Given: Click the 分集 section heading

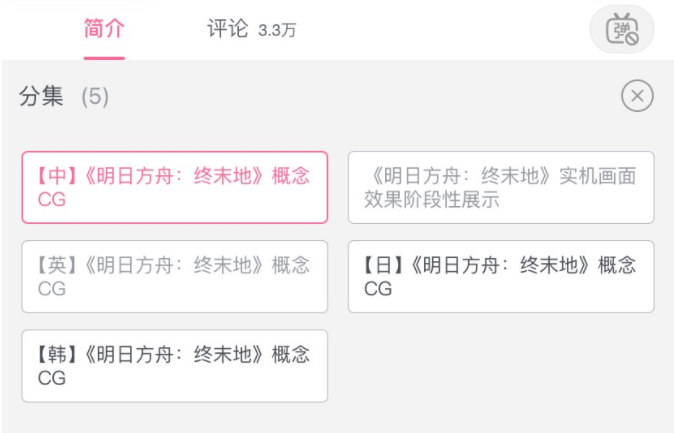Looking at the screenshot, I should tap(41, 96).
